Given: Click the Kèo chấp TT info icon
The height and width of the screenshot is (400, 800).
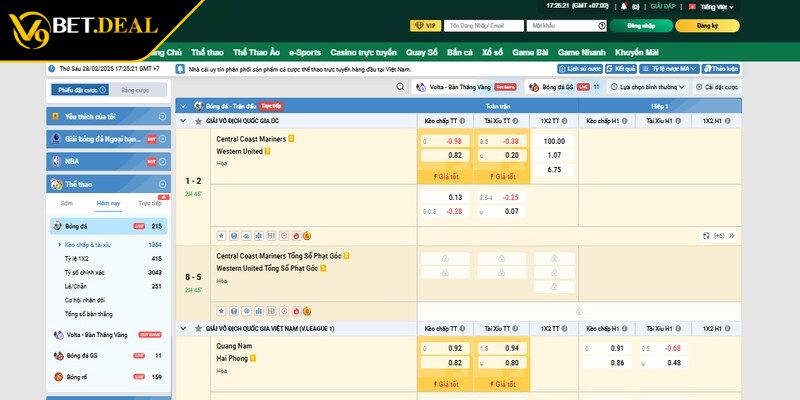Looking at the screenshot, I should (x=464, y=120).
